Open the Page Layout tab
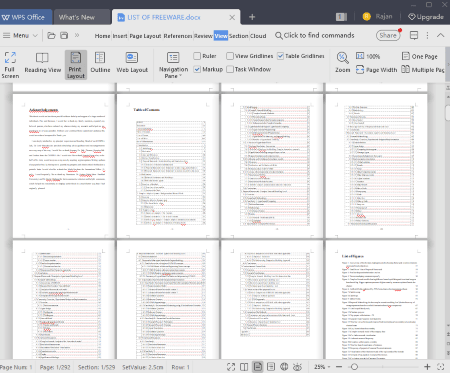Viewport: 450px width, 373px height. (x=145, y=36)
